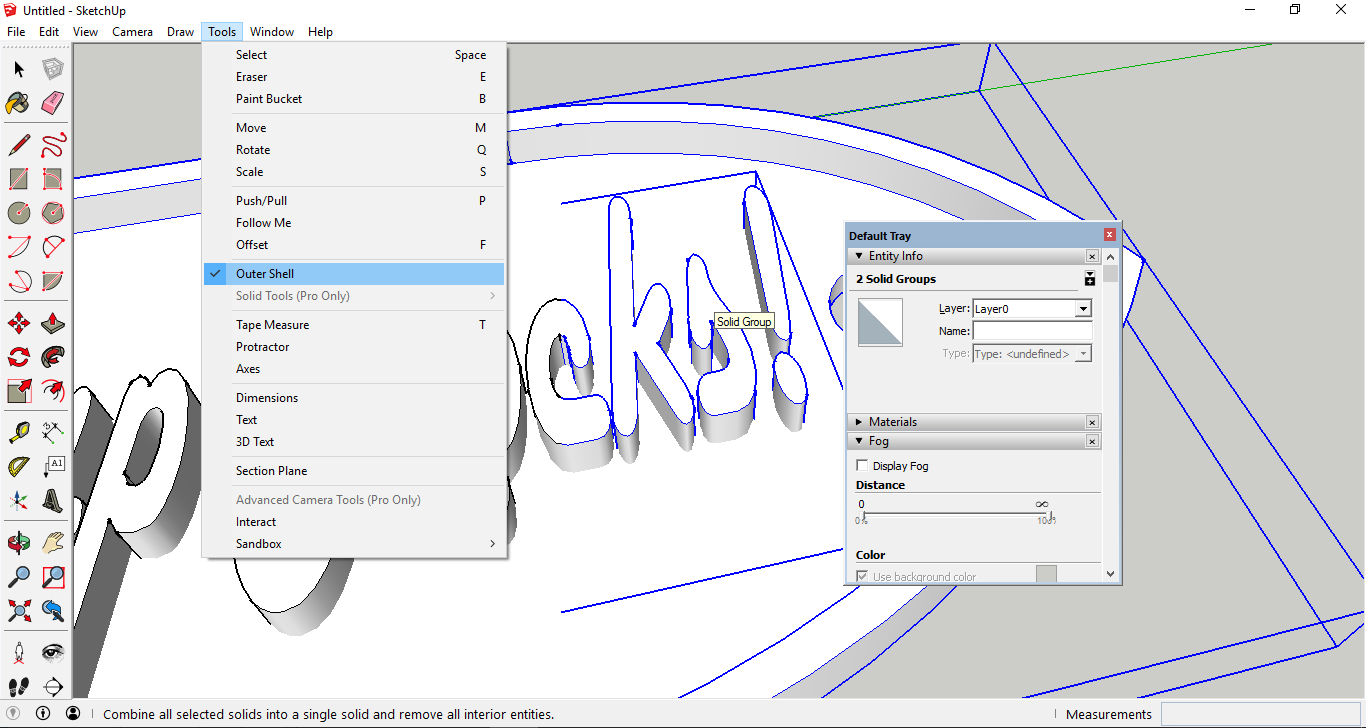
Task: Choose Follow Me from Tools menu
Action: click(x=354, y=223)
